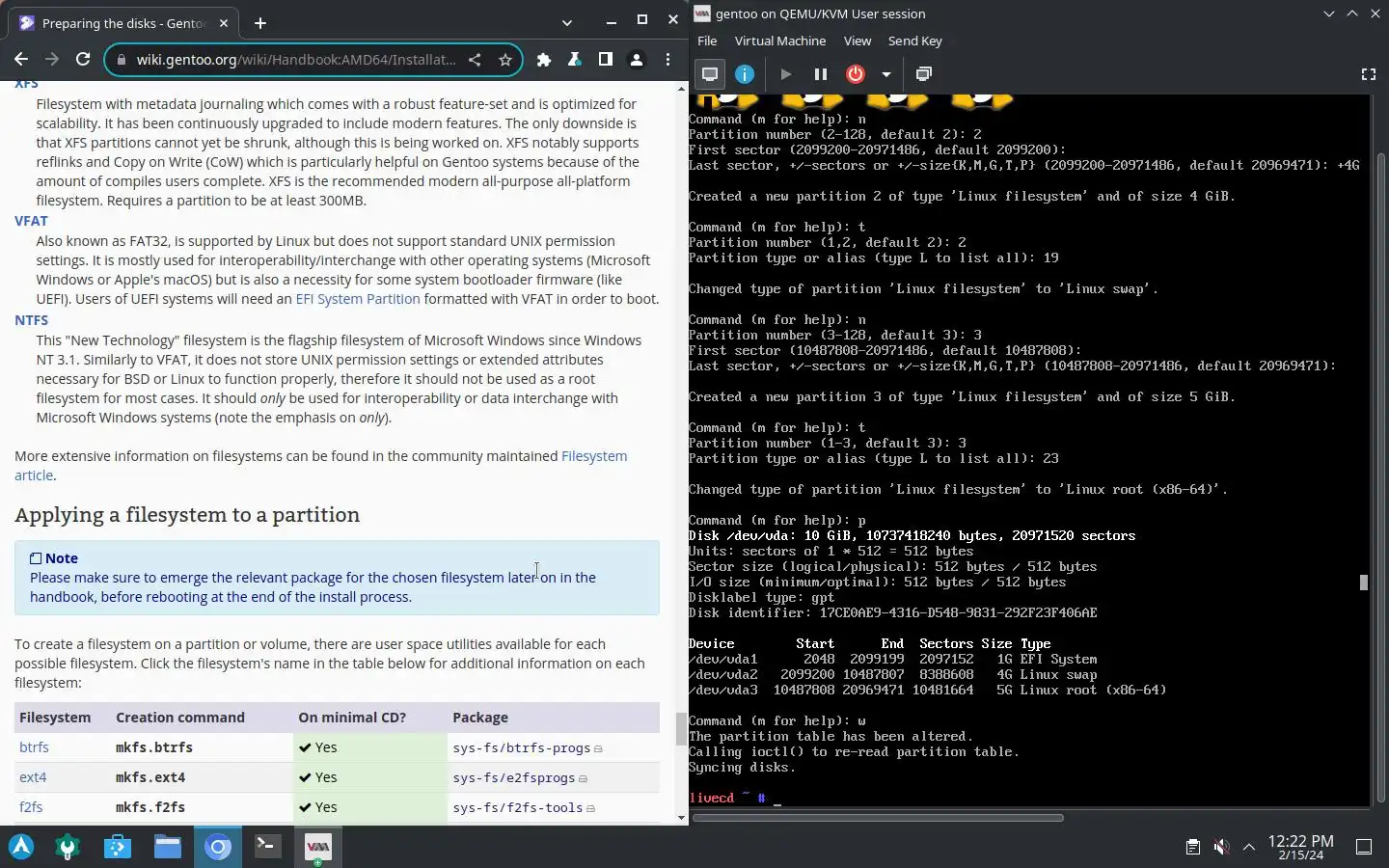Open the sys-fs/f2fs-tools package link
The width and height of the screenshot is (1389, 868).
point(518,807)
